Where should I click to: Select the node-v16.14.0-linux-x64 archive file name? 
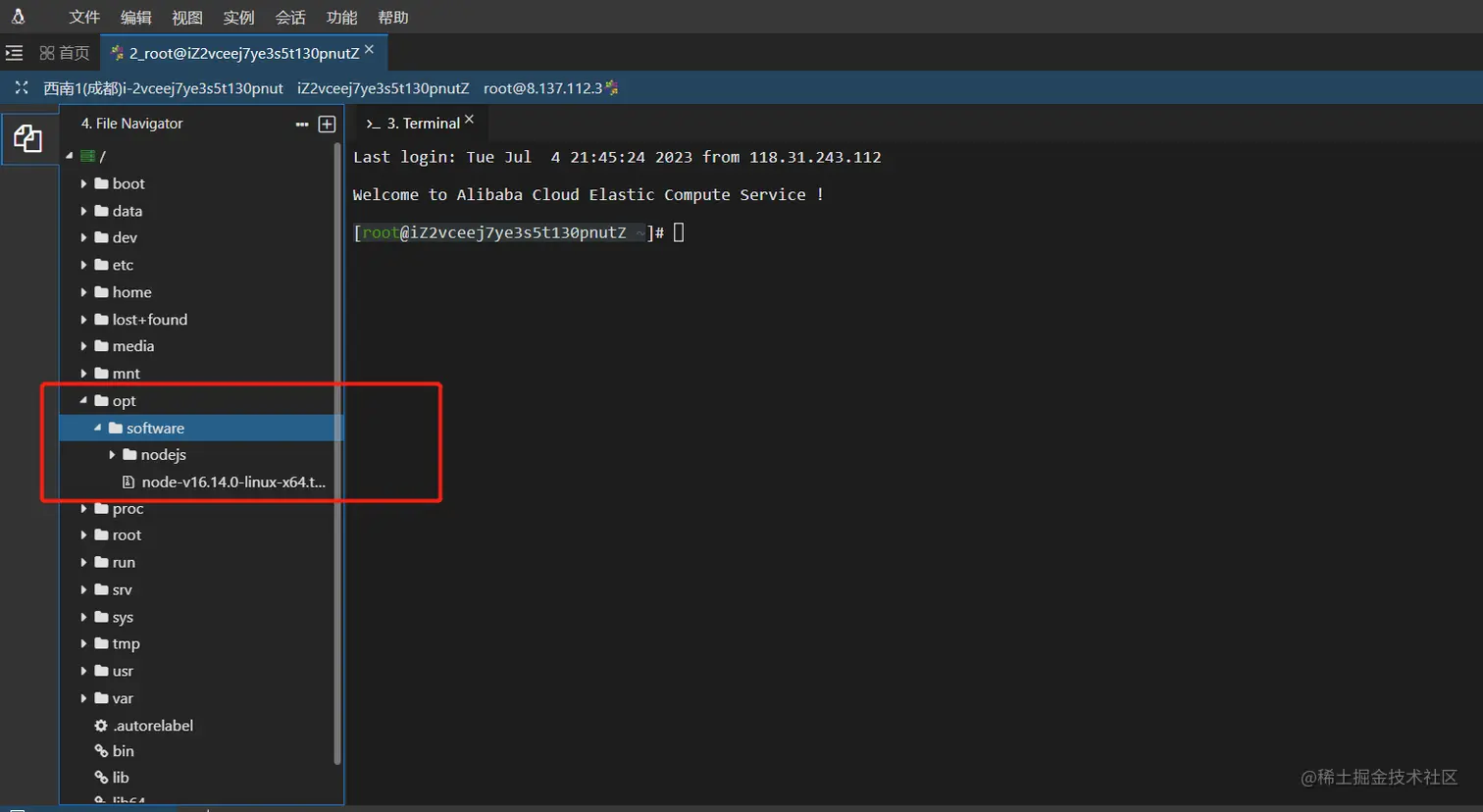tap(233, 482)
